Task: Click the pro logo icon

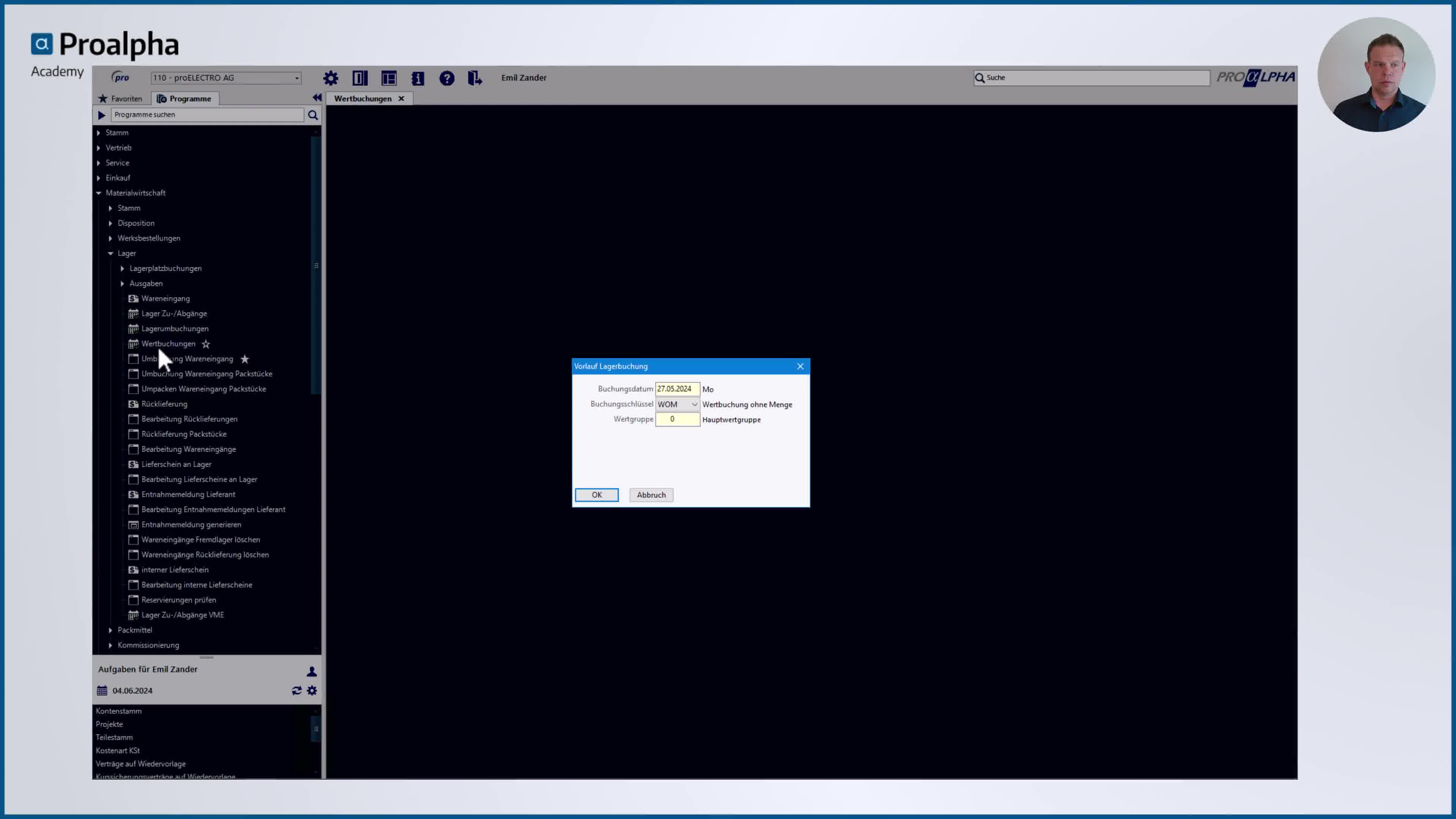Action: click(121, 77)
